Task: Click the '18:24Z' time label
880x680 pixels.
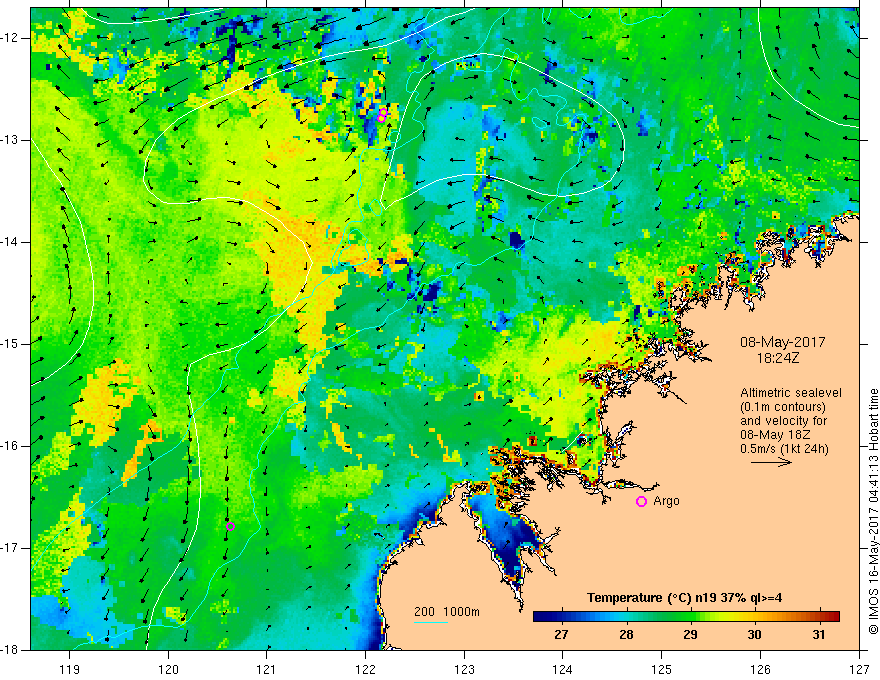Action: 777,357
